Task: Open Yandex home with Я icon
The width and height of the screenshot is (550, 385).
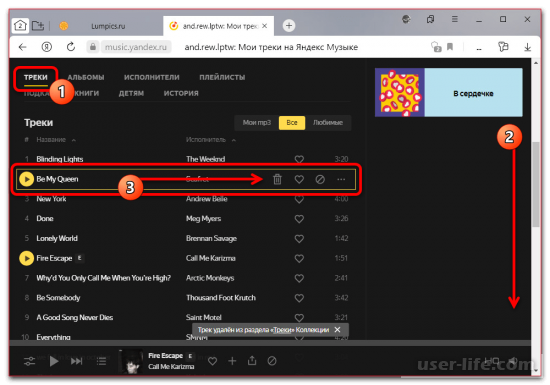Action: (47, 47)
